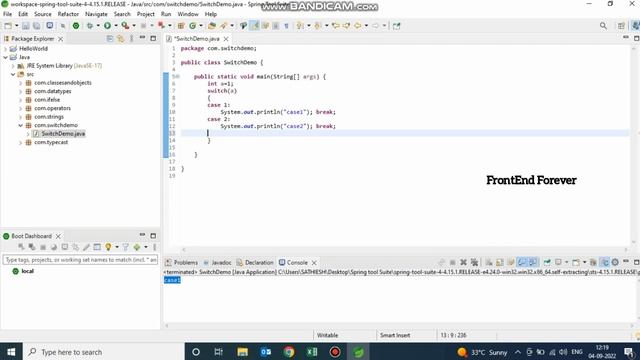Close the SwitchDemo.java editor tab
This screenshot has height=360, width=640.
226,39
